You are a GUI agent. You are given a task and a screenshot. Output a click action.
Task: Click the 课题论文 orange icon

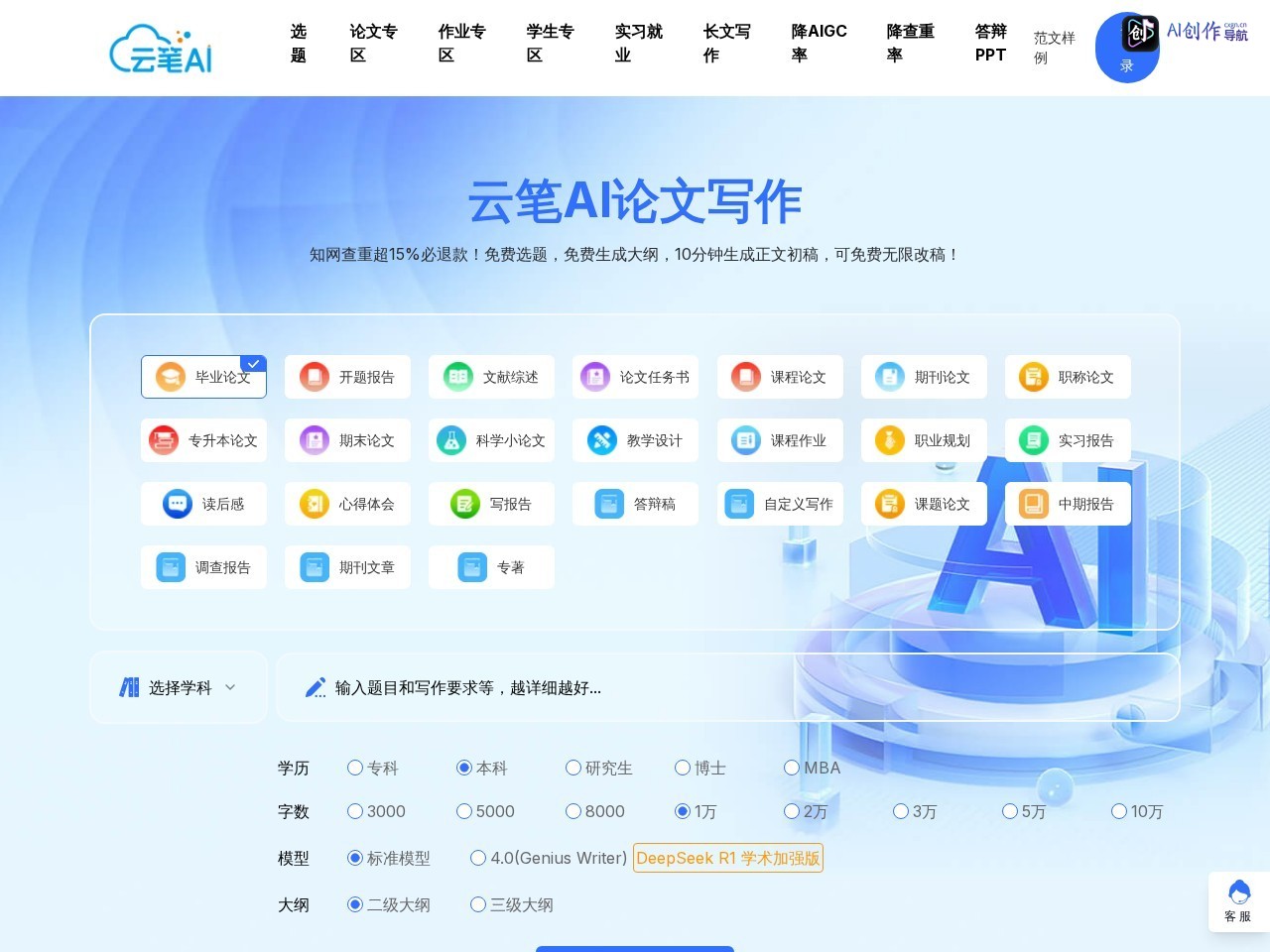coord(890,504)
